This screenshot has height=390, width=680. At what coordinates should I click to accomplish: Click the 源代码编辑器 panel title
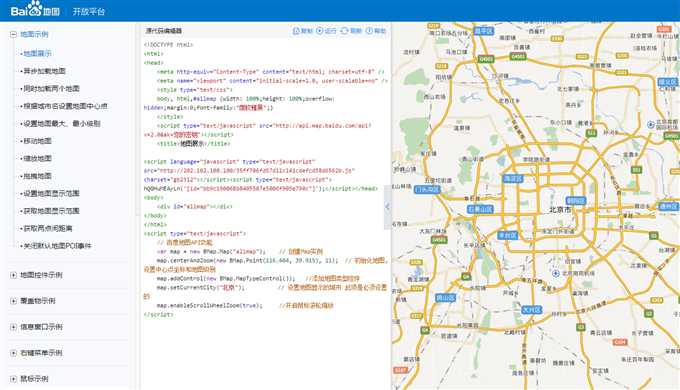[163, 31]
